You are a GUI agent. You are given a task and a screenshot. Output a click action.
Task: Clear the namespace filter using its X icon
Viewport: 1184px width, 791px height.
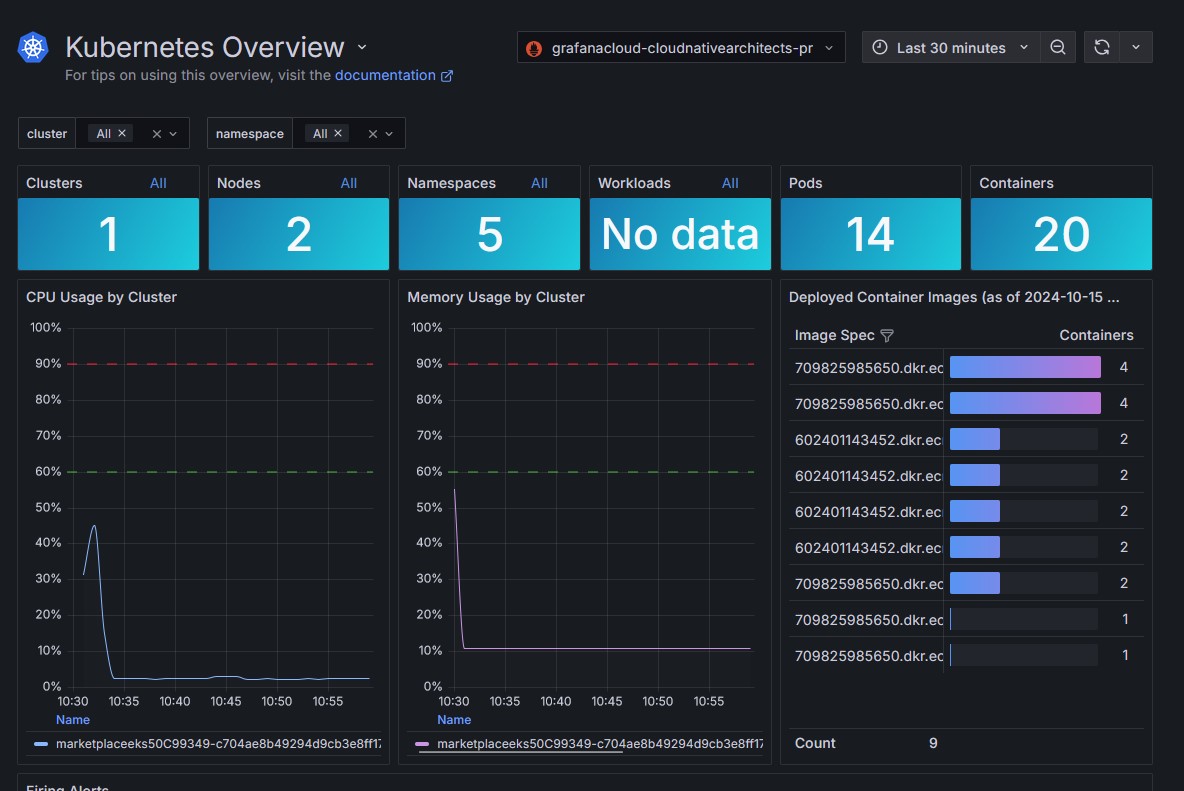pos(373,134)
